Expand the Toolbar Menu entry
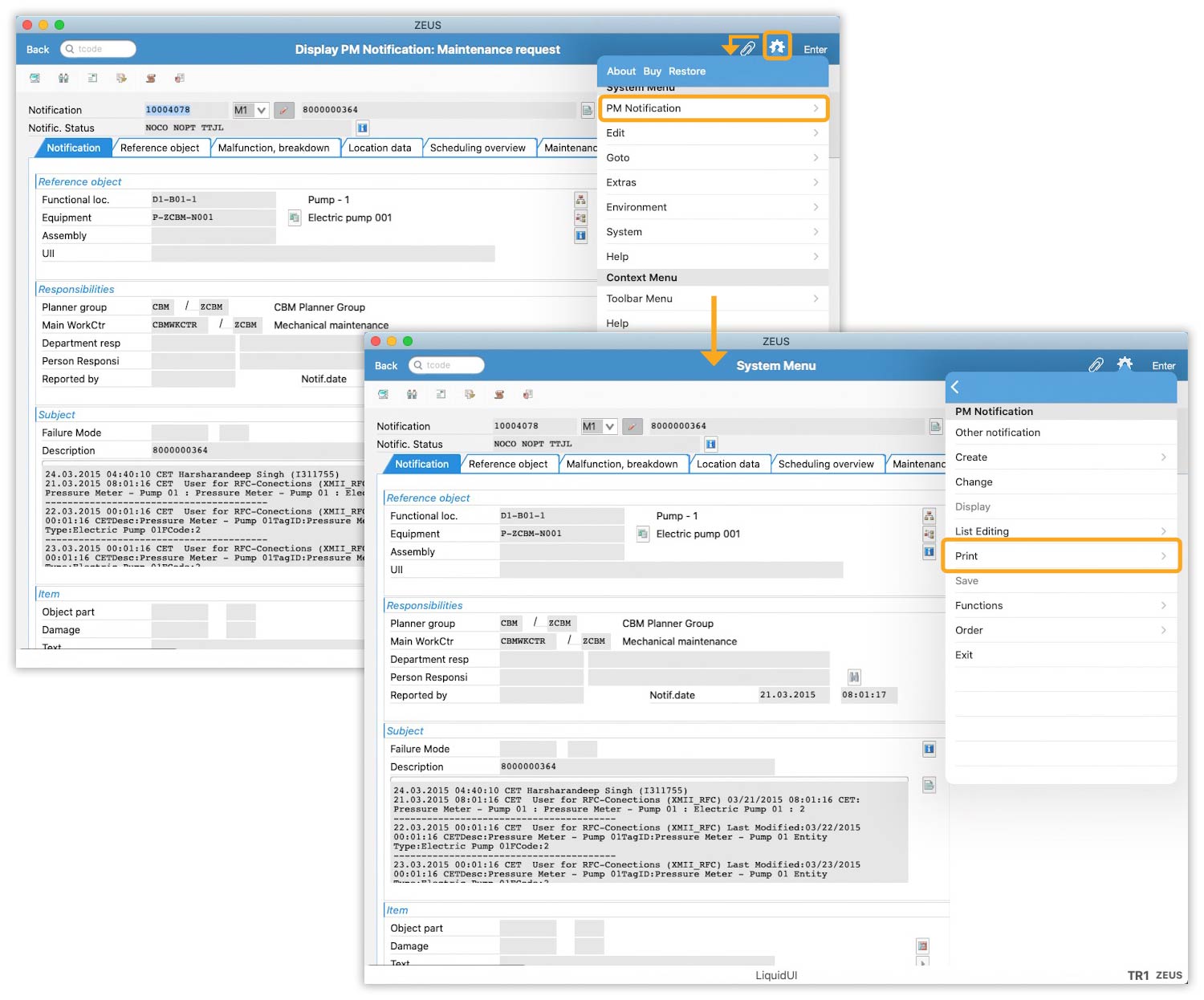 (x=712, y=299)
